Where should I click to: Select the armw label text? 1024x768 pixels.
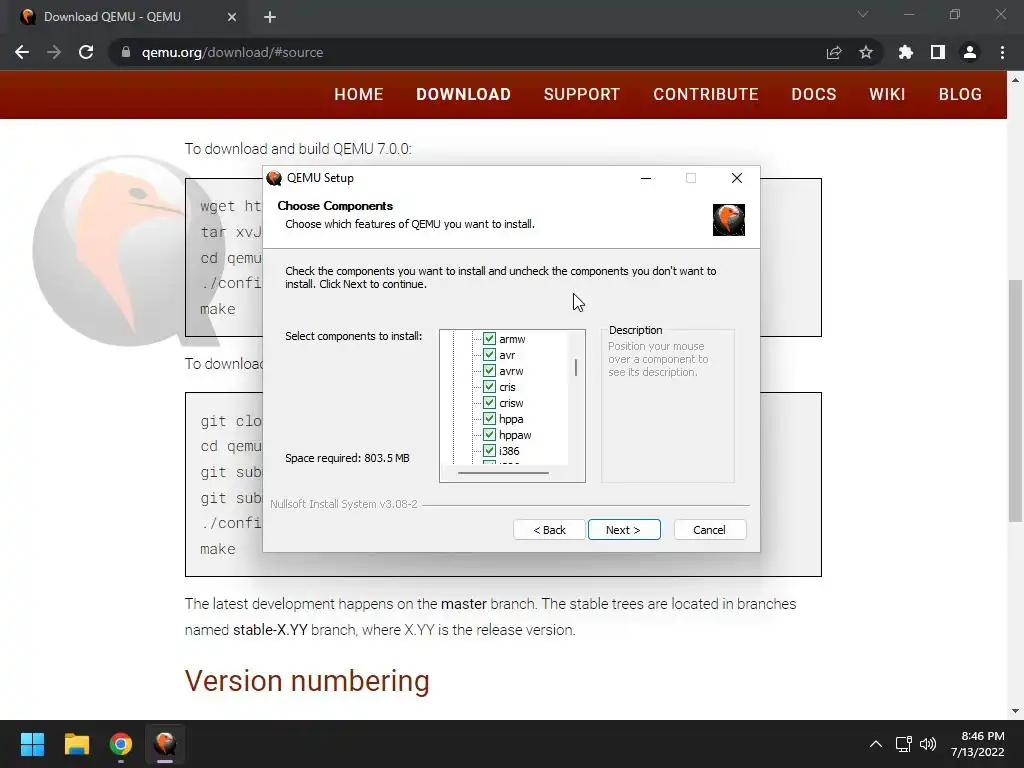(512, 339)
